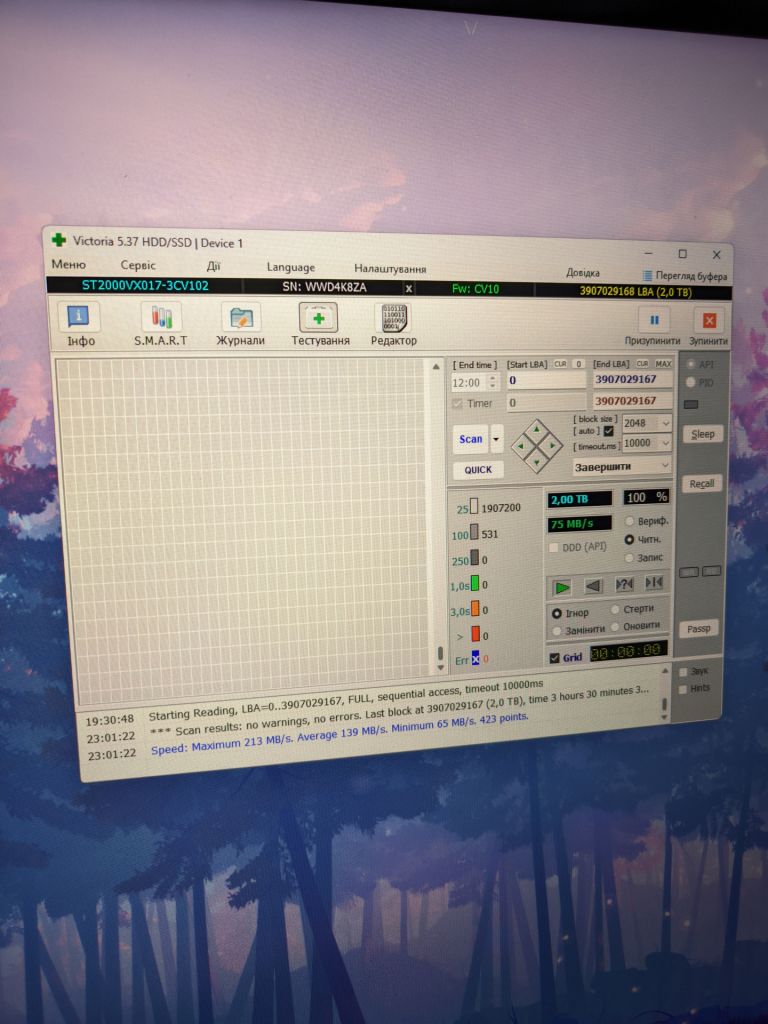Click the Scan button
Screen dimensions: 768x1024
click(x=471, y=440)
